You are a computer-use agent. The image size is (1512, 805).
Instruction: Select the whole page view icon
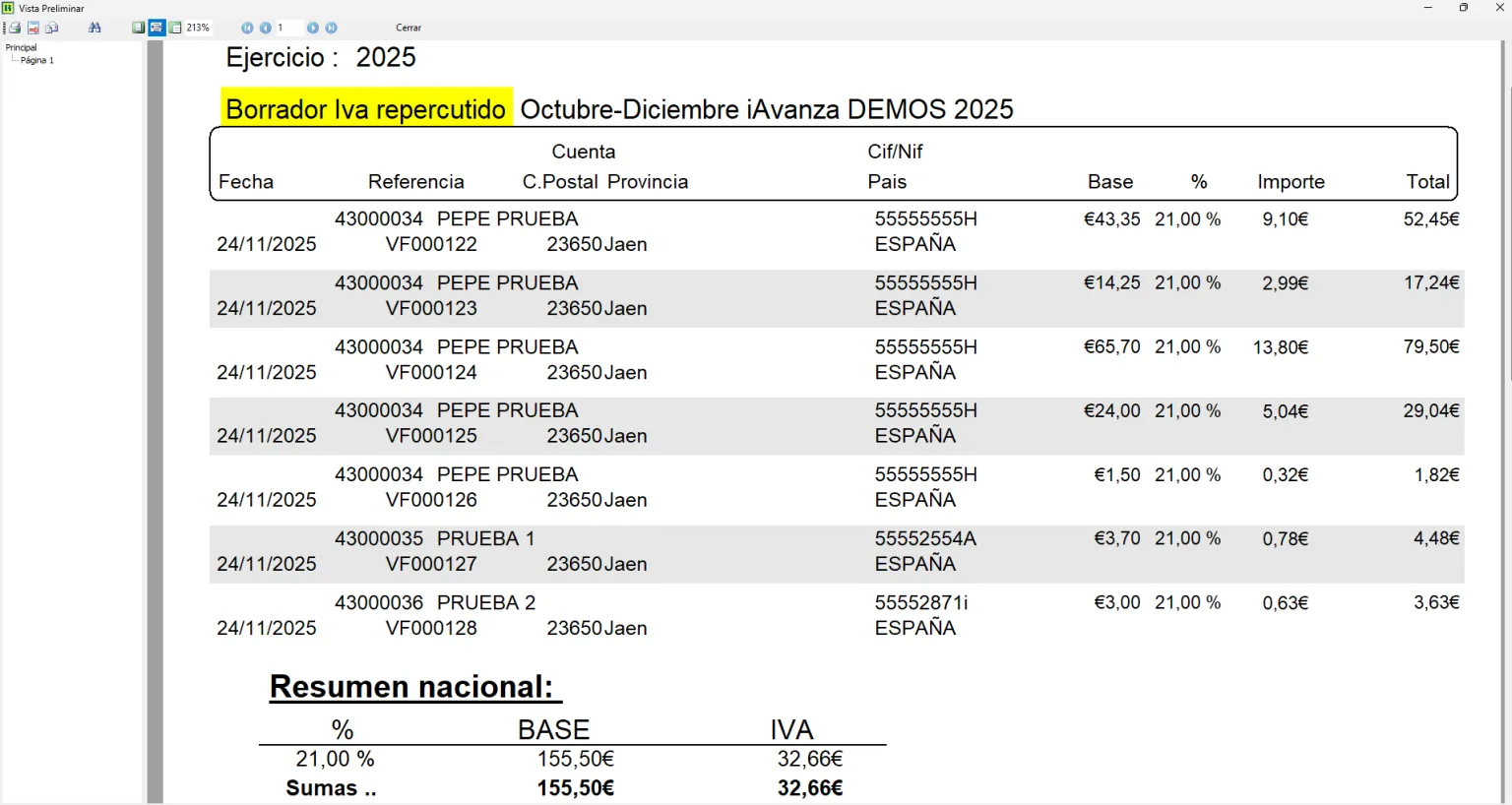click(139, 28)
